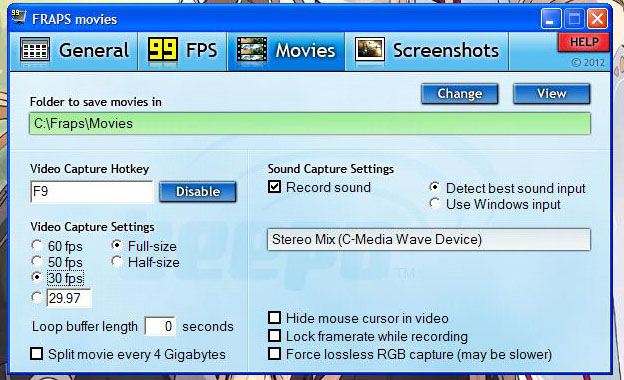The height and width of the screenshot is (380, 624).
Task: Click the General tab grid icon
Action: pos(35,50)
